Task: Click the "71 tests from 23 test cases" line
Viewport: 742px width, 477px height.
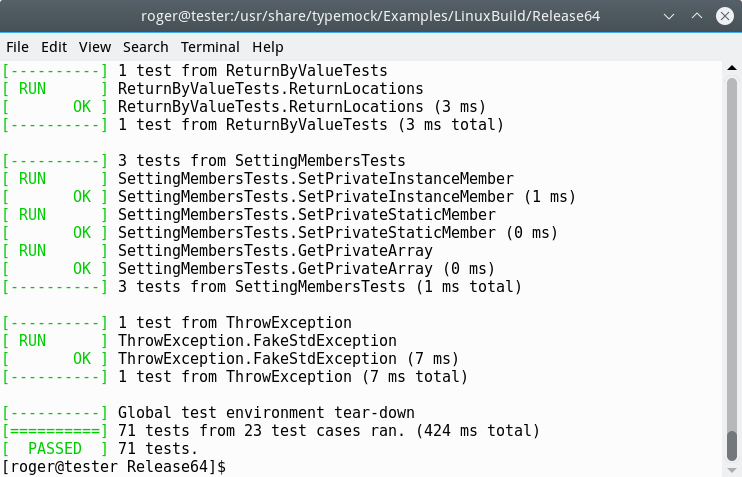Action: click(329, 431)
